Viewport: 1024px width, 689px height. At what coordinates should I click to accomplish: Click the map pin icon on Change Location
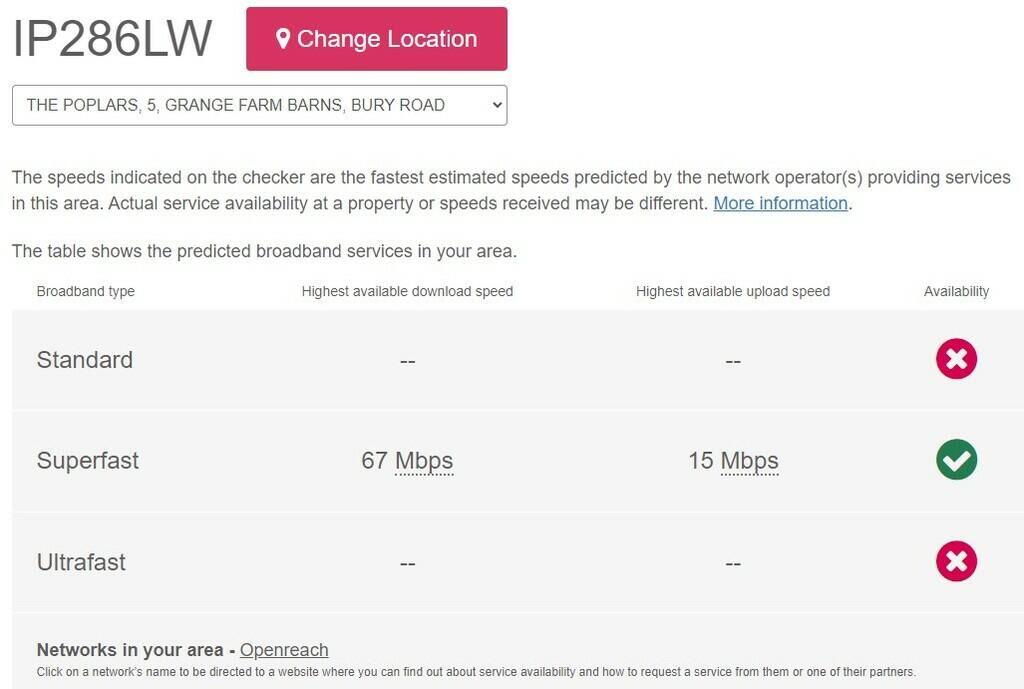283,39
